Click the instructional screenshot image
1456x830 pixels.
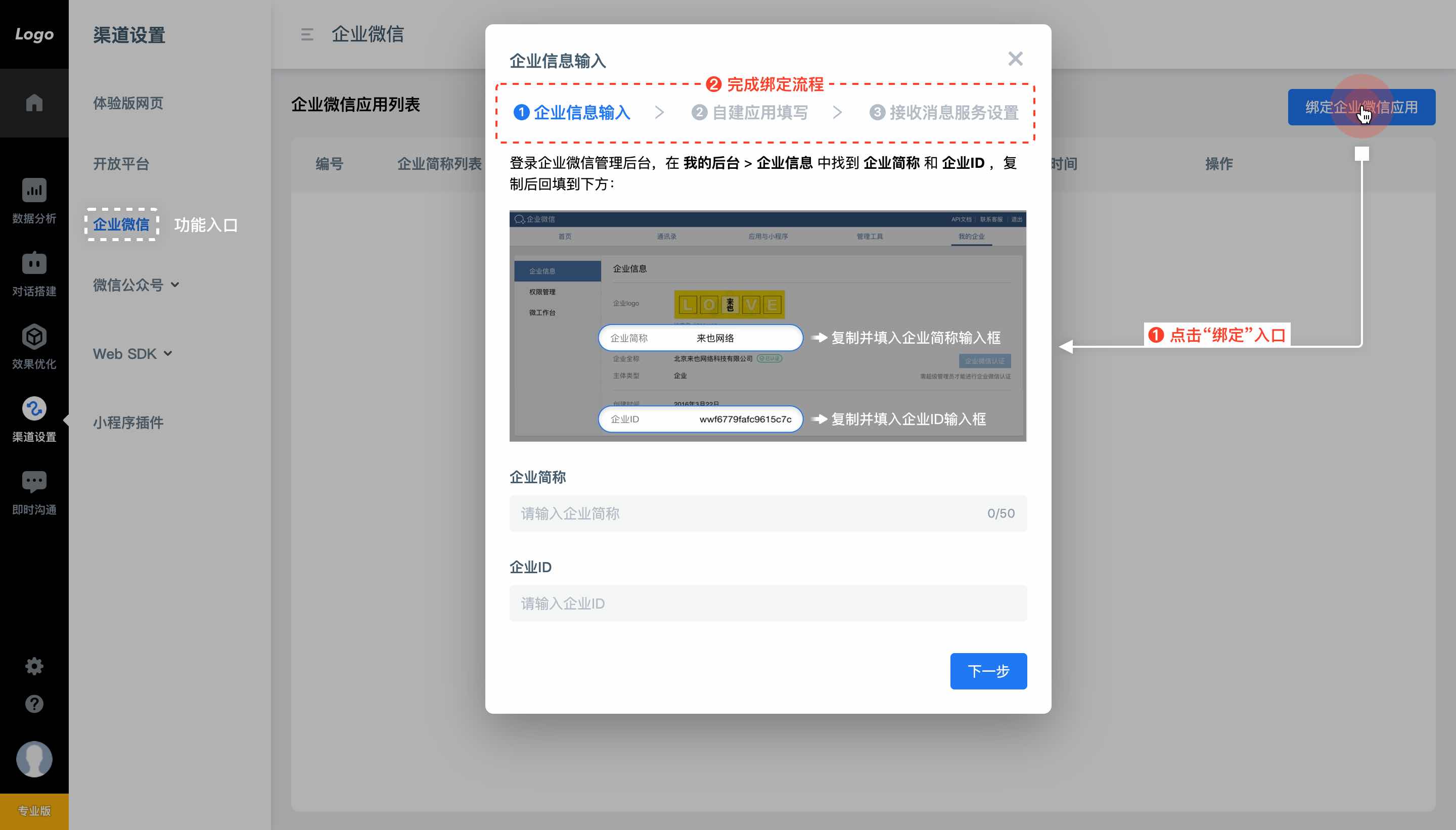click(767, 326)
